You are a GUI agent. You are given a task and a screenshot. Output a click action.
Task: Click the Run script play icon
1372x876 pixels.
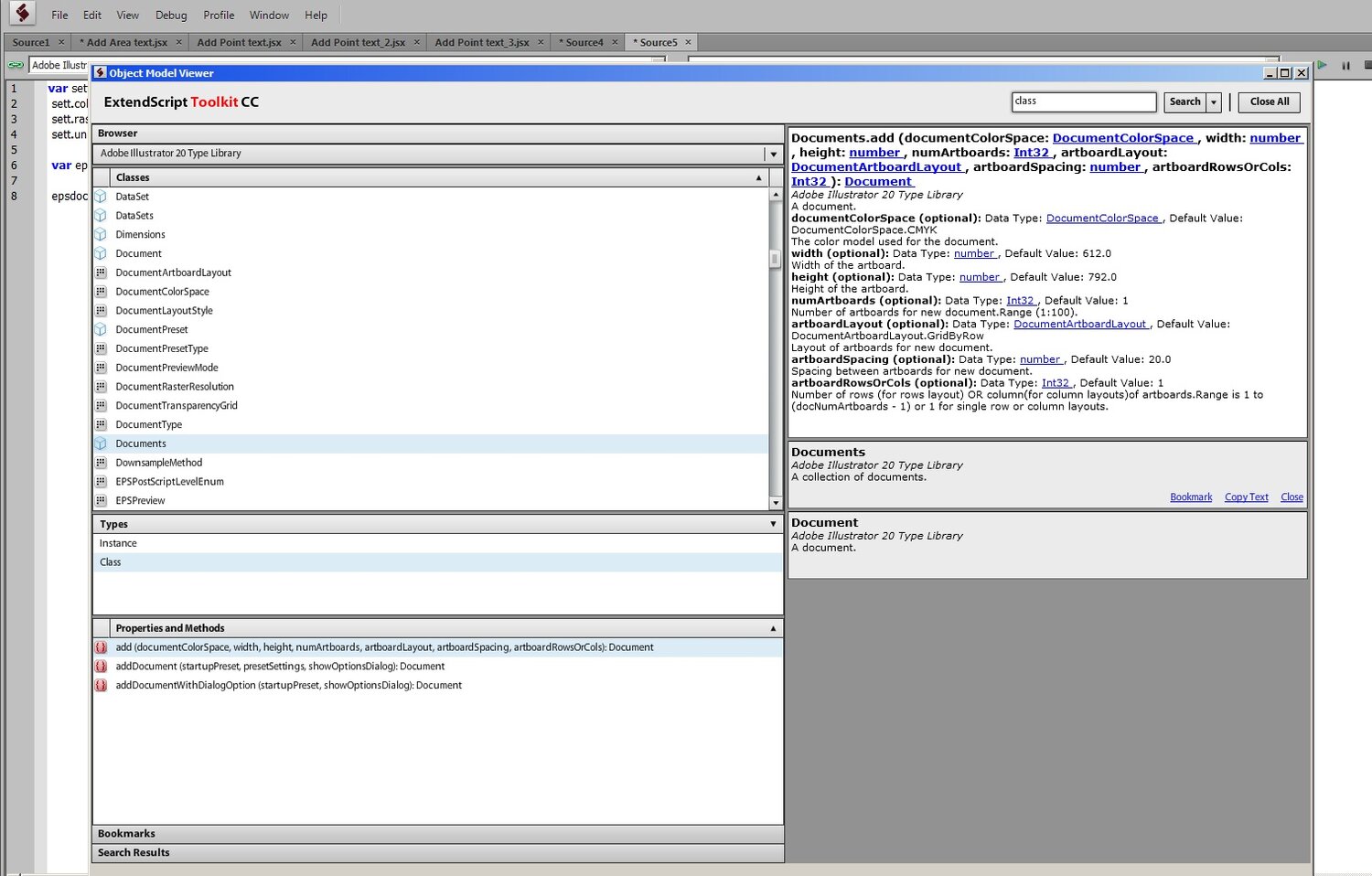click(1322, 65)
